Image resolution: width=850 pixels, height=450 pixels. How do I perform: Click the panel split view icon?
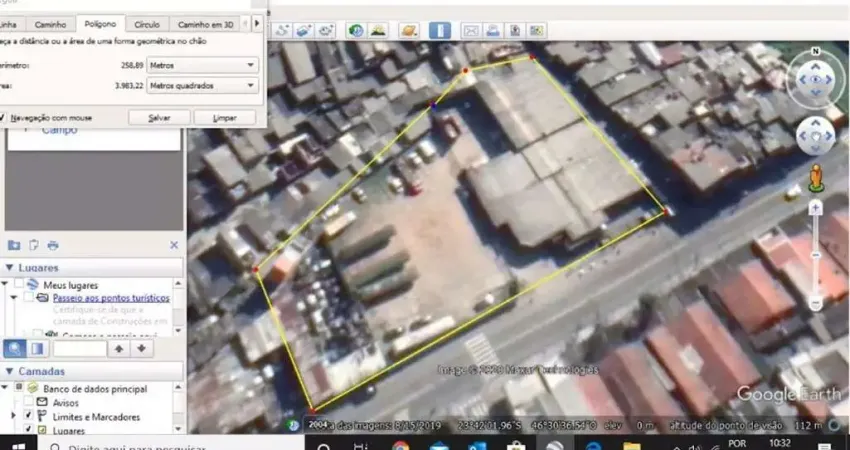coord(37,349)
